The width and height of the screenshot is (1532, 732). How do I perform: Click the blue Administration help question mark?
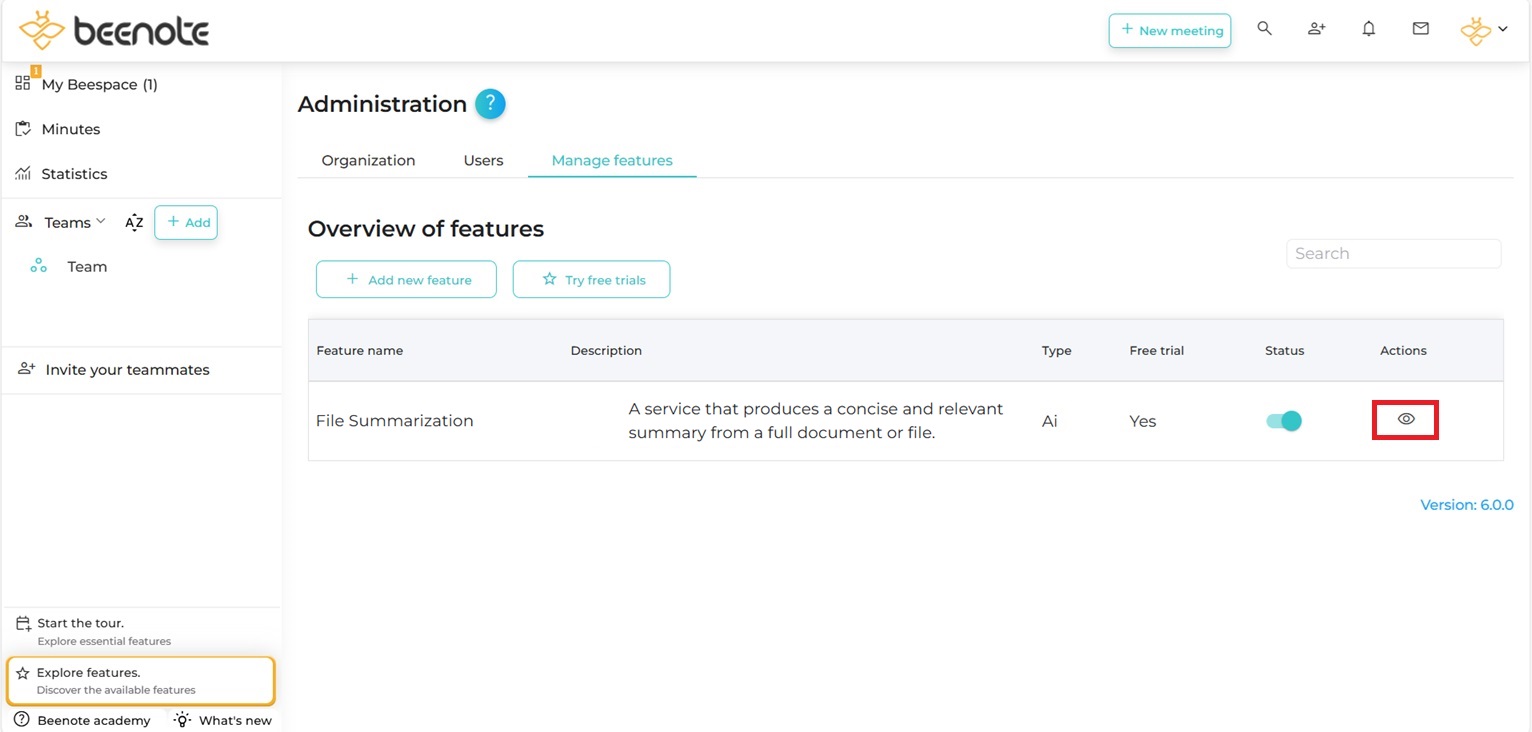point(490,104)
